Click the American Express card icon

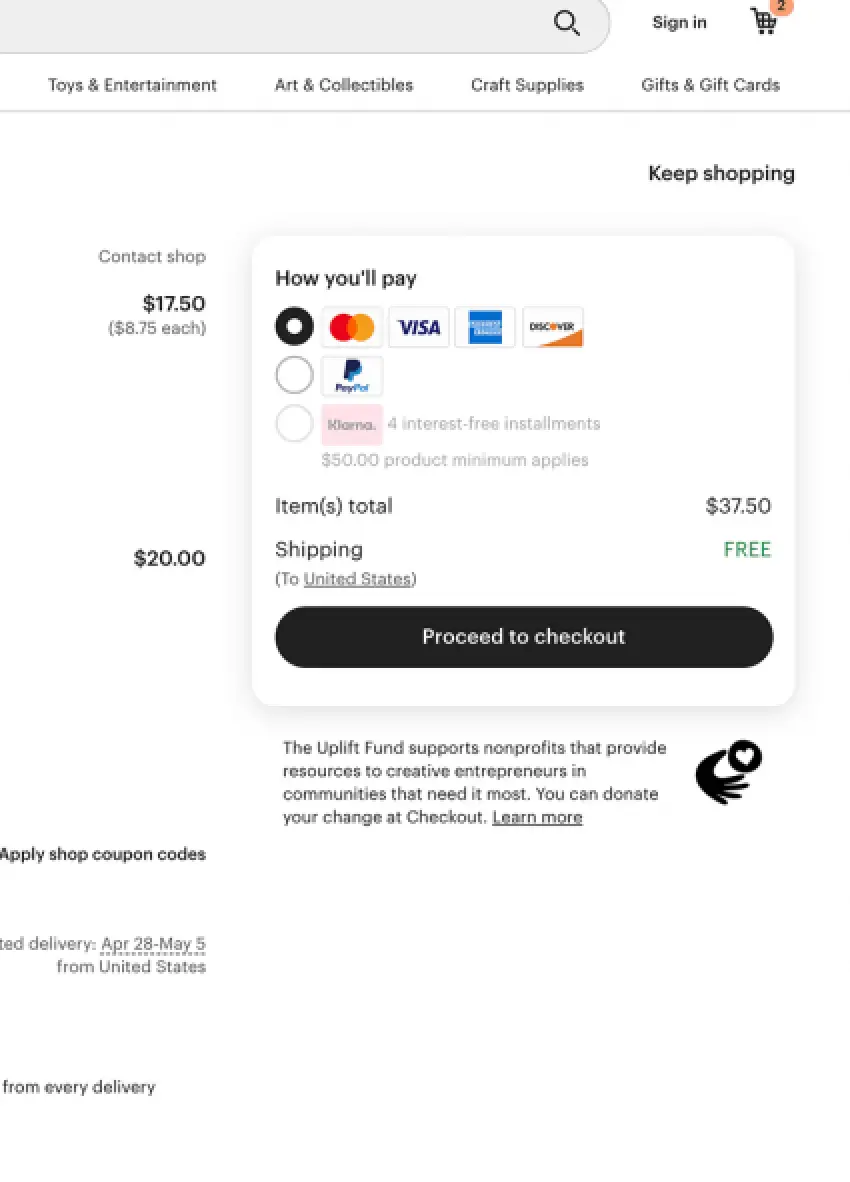485,327
